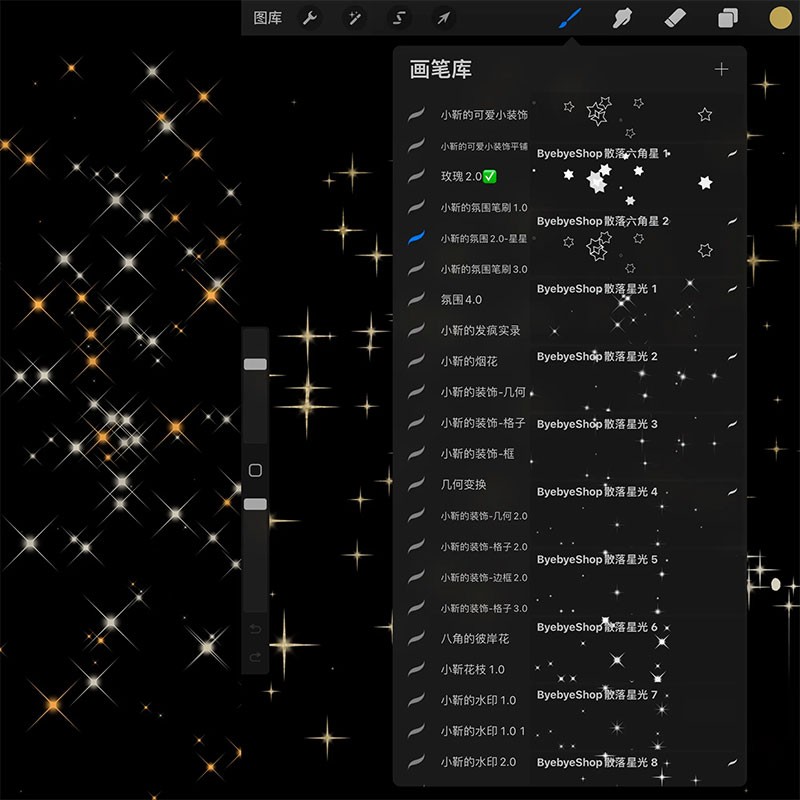This screenshot has width=800, height=800.
Task: Select the Eraser tool
Action: coord(676,18)
